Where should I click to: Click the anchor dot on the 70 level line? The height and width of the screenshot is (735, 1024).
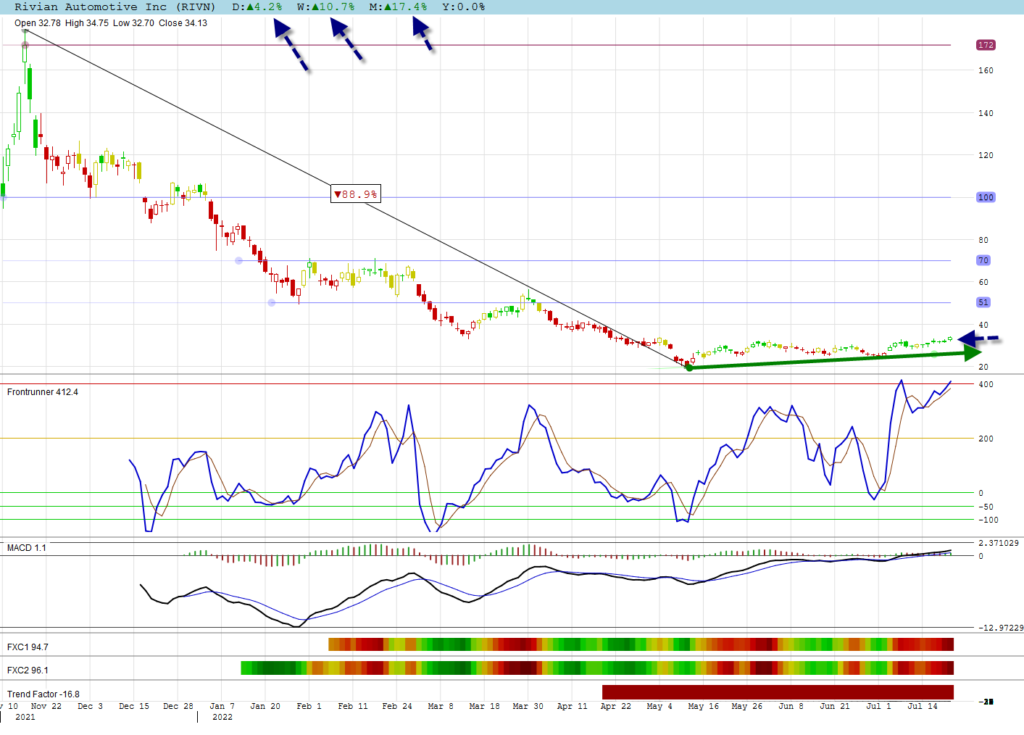(239, 261)
